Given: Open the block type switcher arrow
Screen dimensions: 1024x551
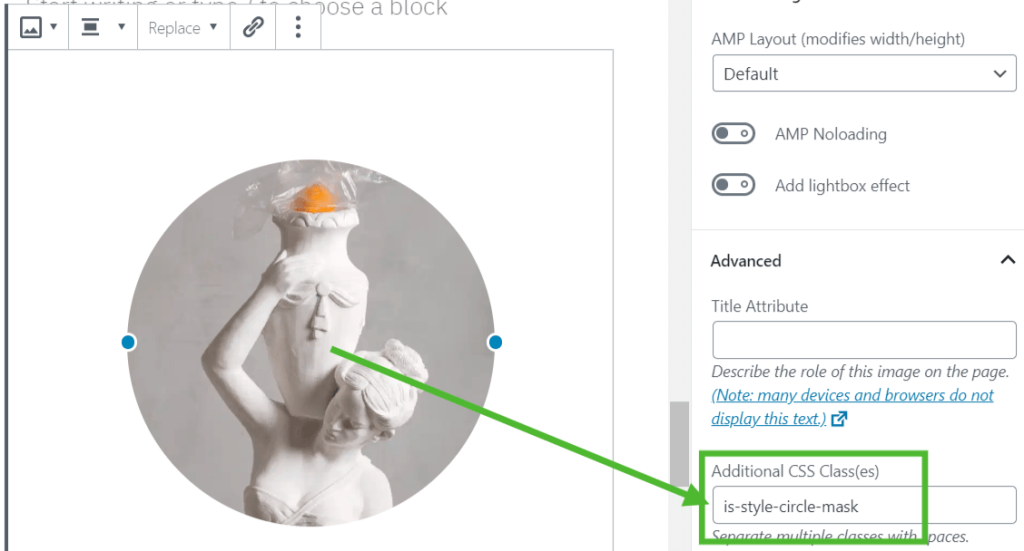Looking at the screenshot, I should (x=54, y=27).
